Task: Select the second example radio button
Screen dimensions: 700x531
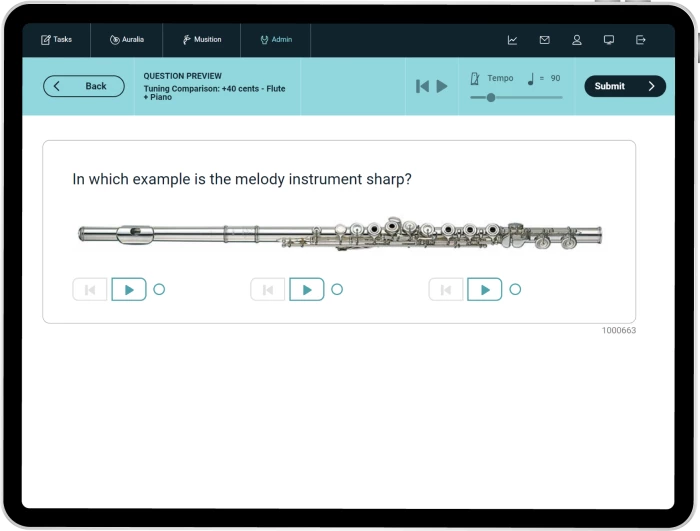Action: coord(337,290)
